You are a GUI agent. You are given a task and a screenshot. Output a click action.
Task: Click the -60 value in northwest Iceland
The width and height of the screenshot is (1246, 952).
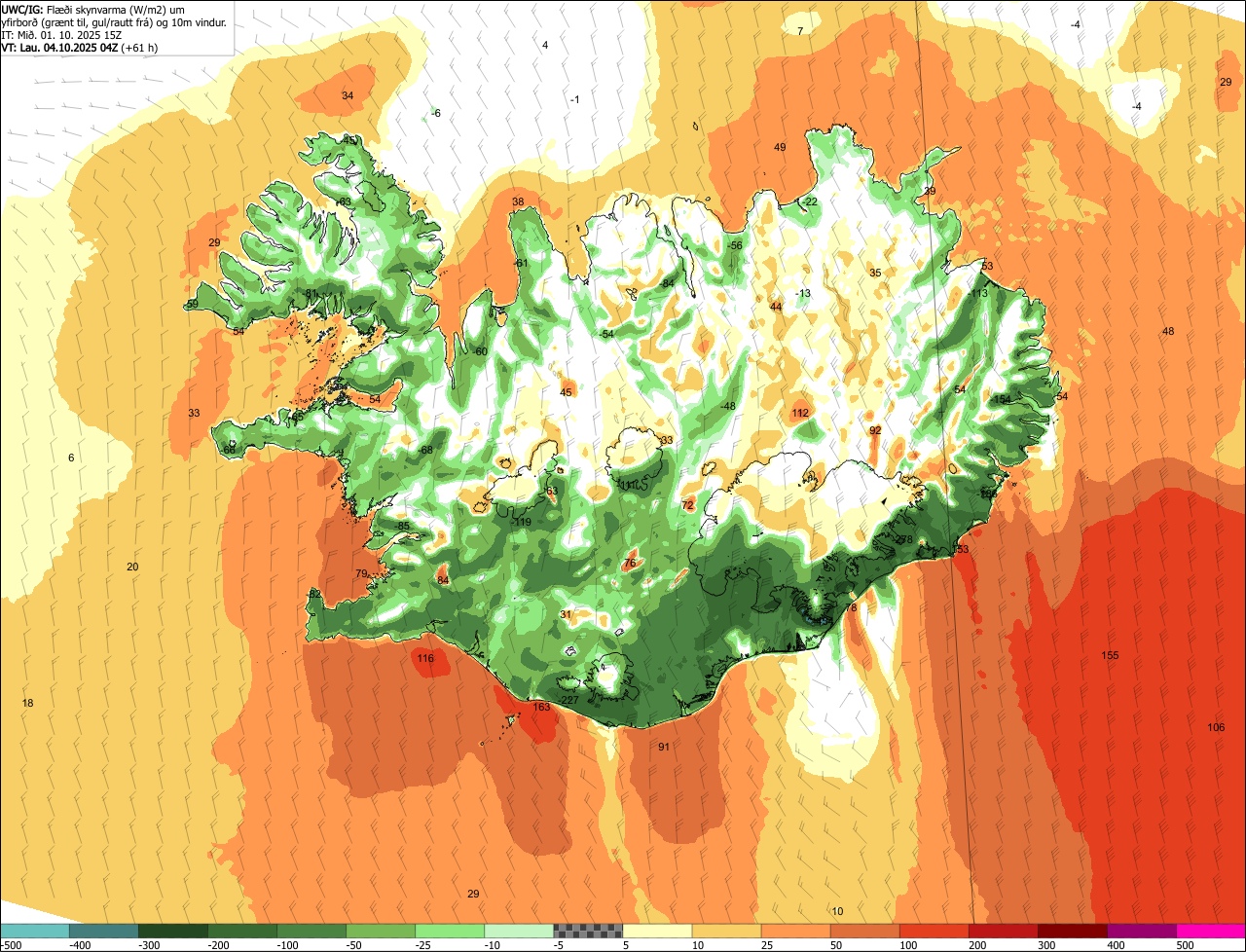pyautogui.click(x=480, y=351)
